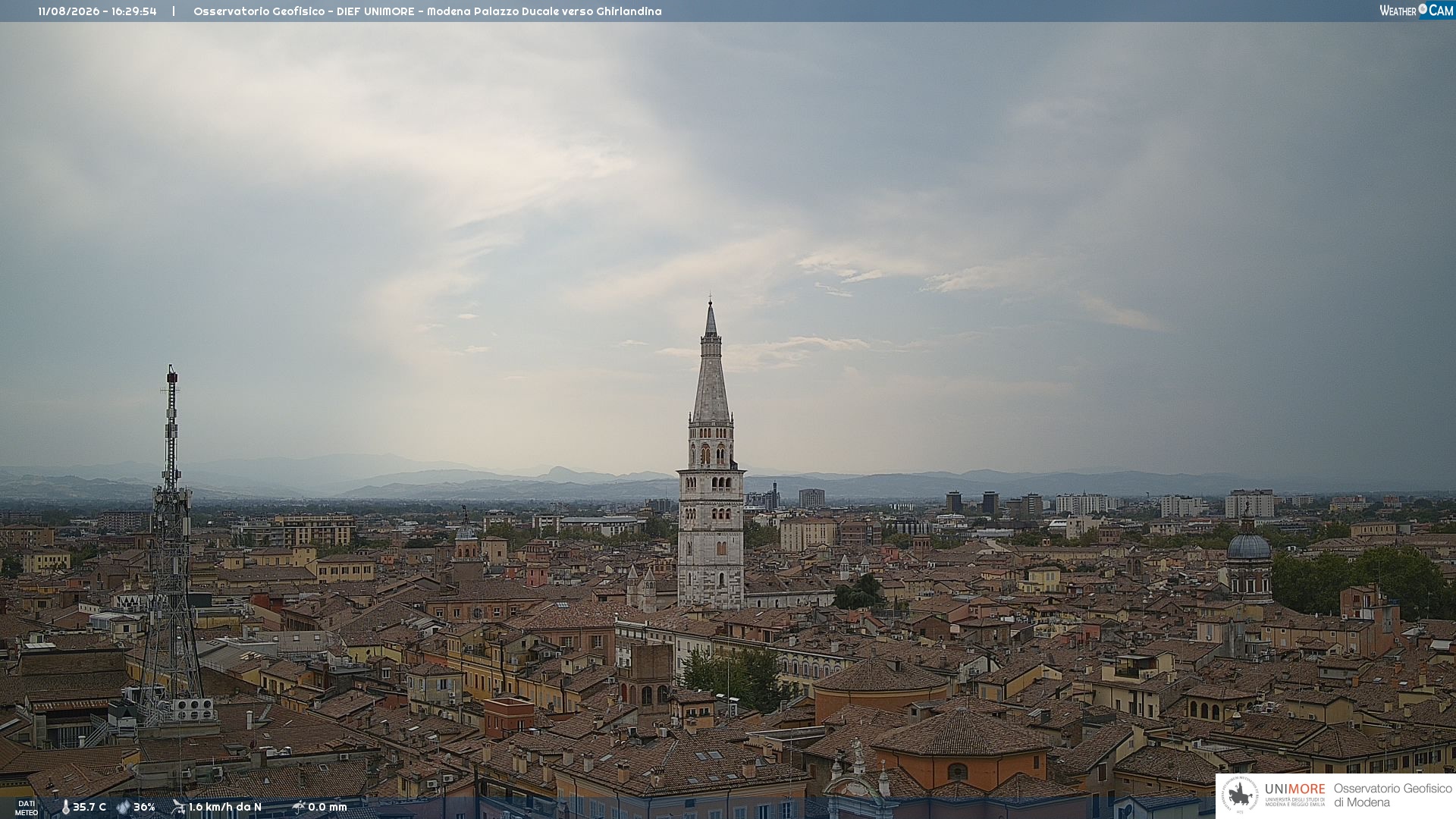Click the WeatherCAM logo
This screenshot has width=1456, height=819.
pyautogui.click(x=1416, y=11)
